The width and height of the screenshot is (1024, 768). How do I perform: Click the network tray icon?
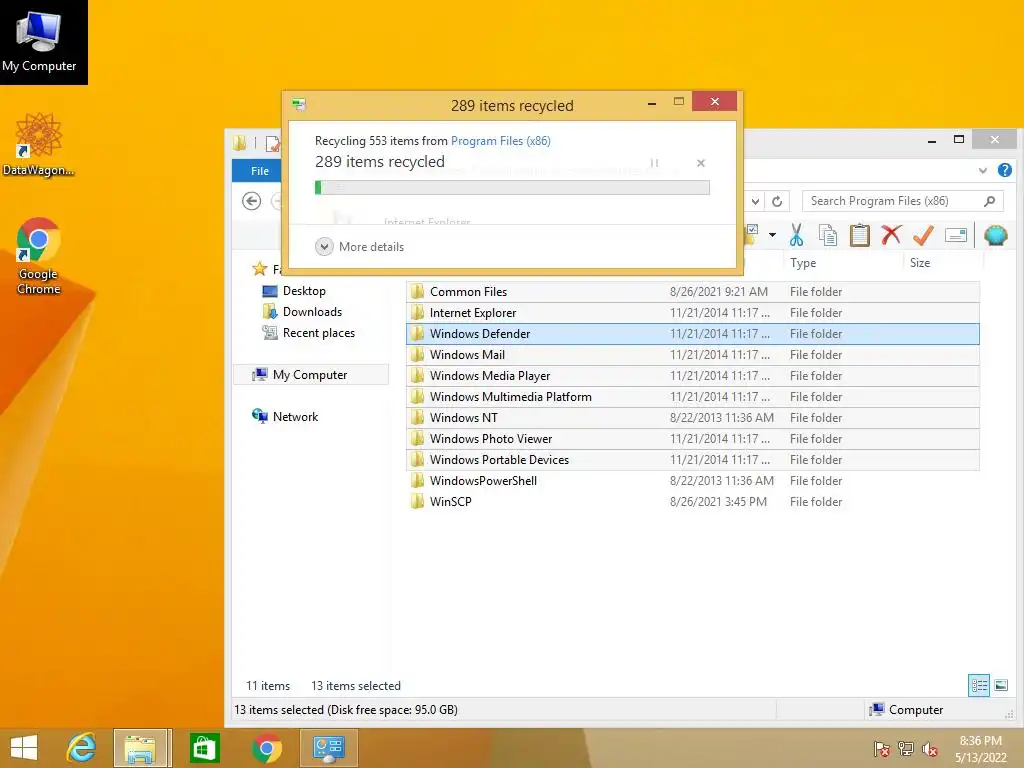pos(906,749)
